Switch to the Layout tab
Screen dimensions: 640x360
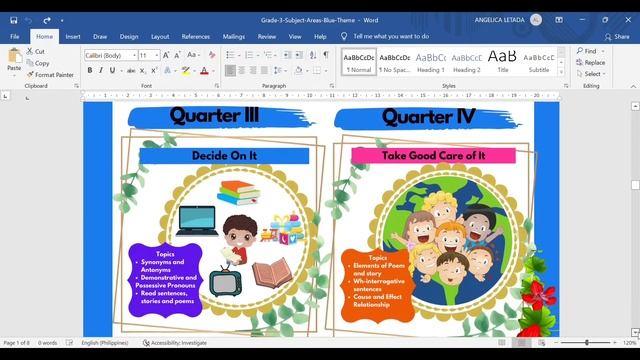tap(160, 36)
